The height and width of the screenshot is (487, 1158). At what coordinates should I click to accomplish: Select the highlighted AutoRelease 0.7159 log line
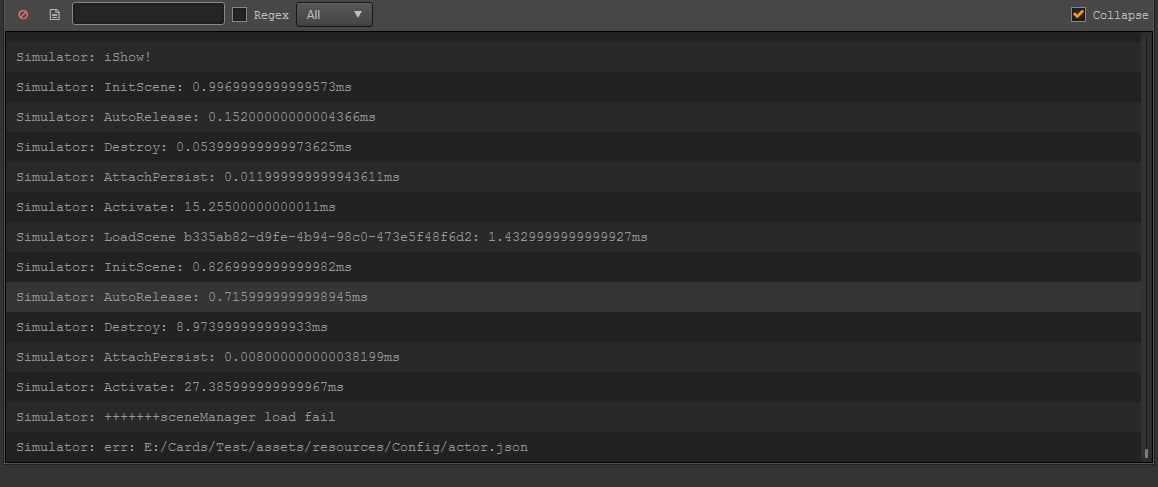coord(192,297)
